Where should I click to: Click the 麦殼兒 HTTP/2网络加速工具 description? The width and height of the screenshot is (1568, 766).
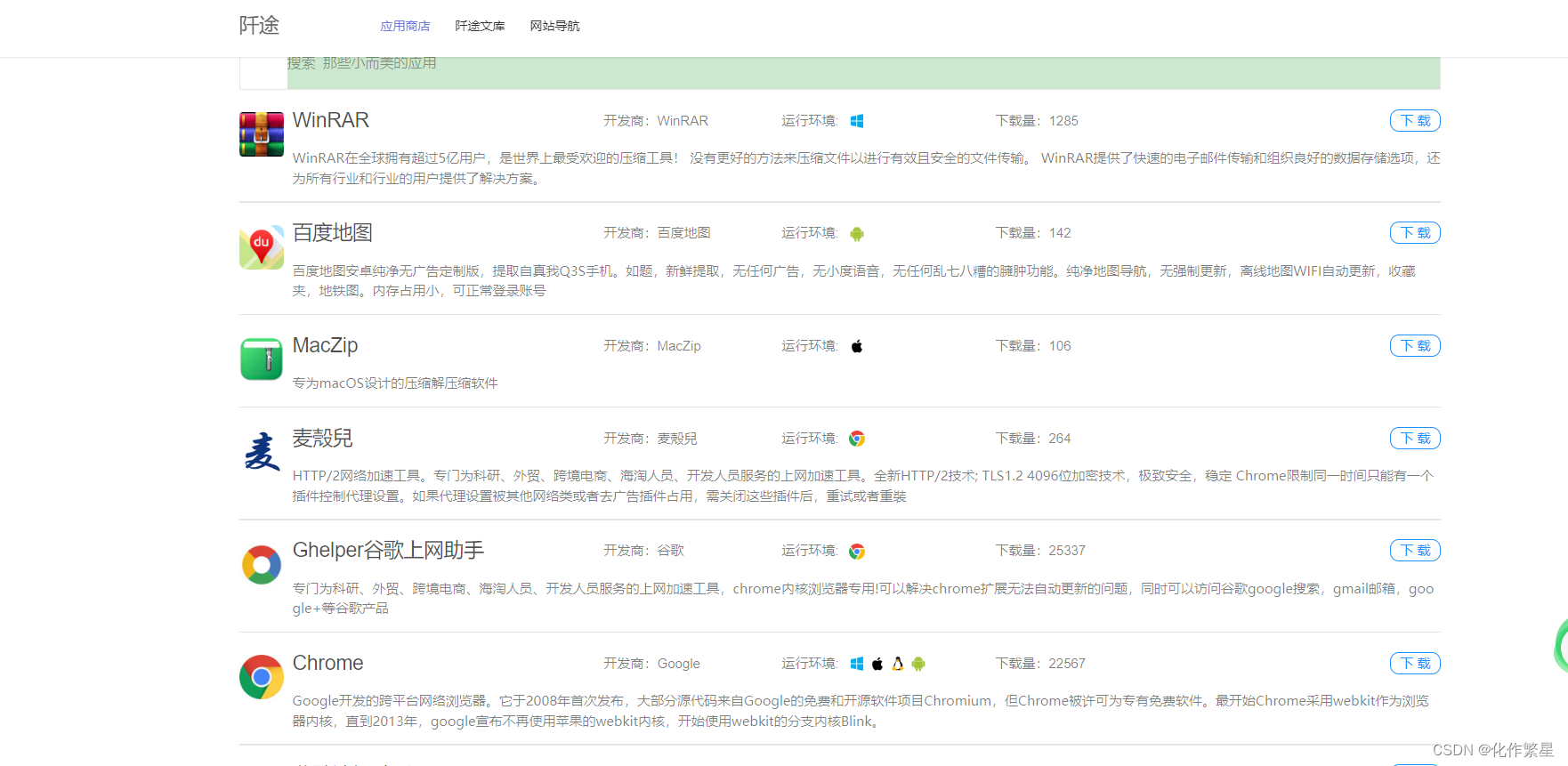pos(863,486)
